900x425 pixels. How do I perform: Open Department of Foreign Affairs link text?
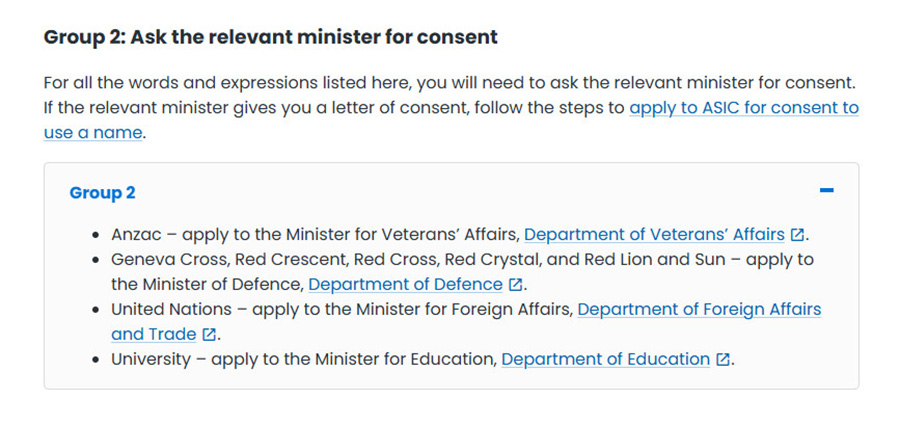(x=699, y=310)
